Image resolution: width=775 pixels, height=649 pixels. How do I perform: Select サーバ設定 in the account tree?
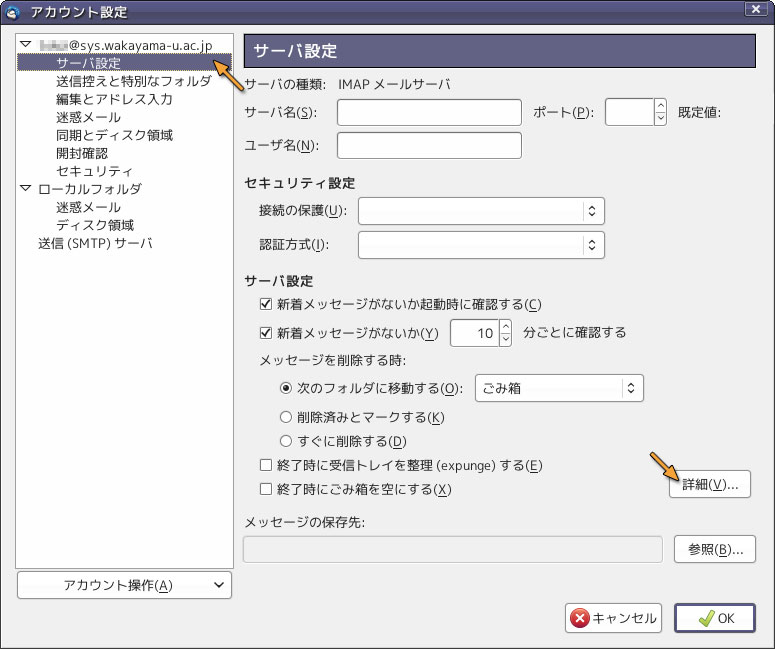point(124,63)
